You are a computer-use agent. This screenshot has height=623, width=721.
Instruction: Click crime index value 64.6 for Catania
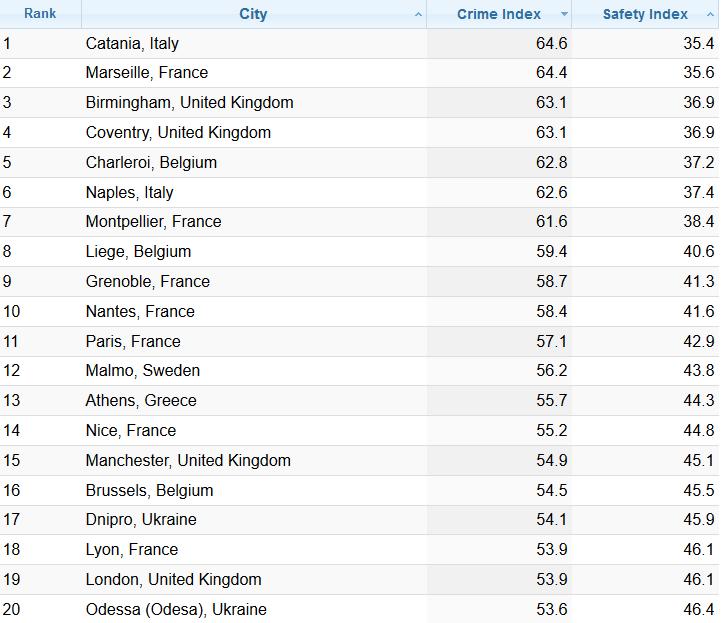click(x=551, y=43)
